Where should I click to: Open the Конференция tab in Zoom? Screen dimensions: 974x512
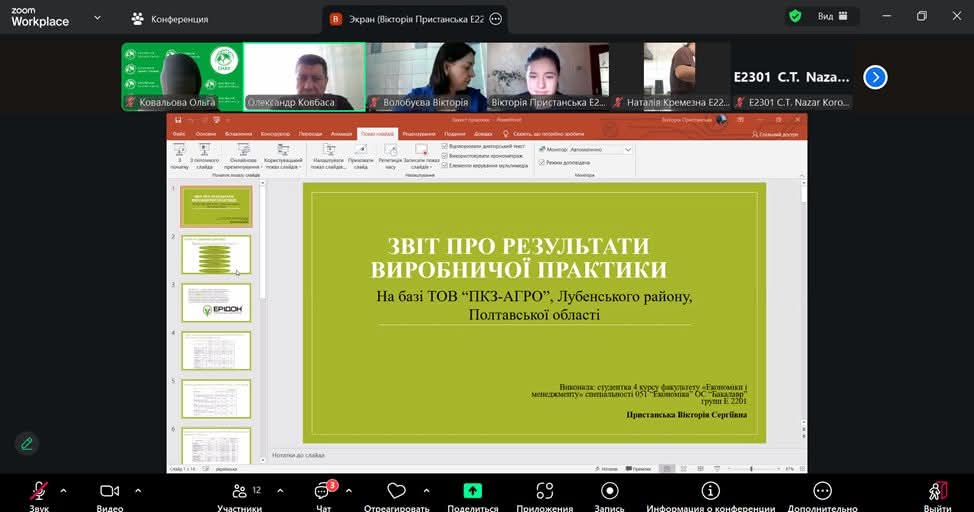(170, 19)
